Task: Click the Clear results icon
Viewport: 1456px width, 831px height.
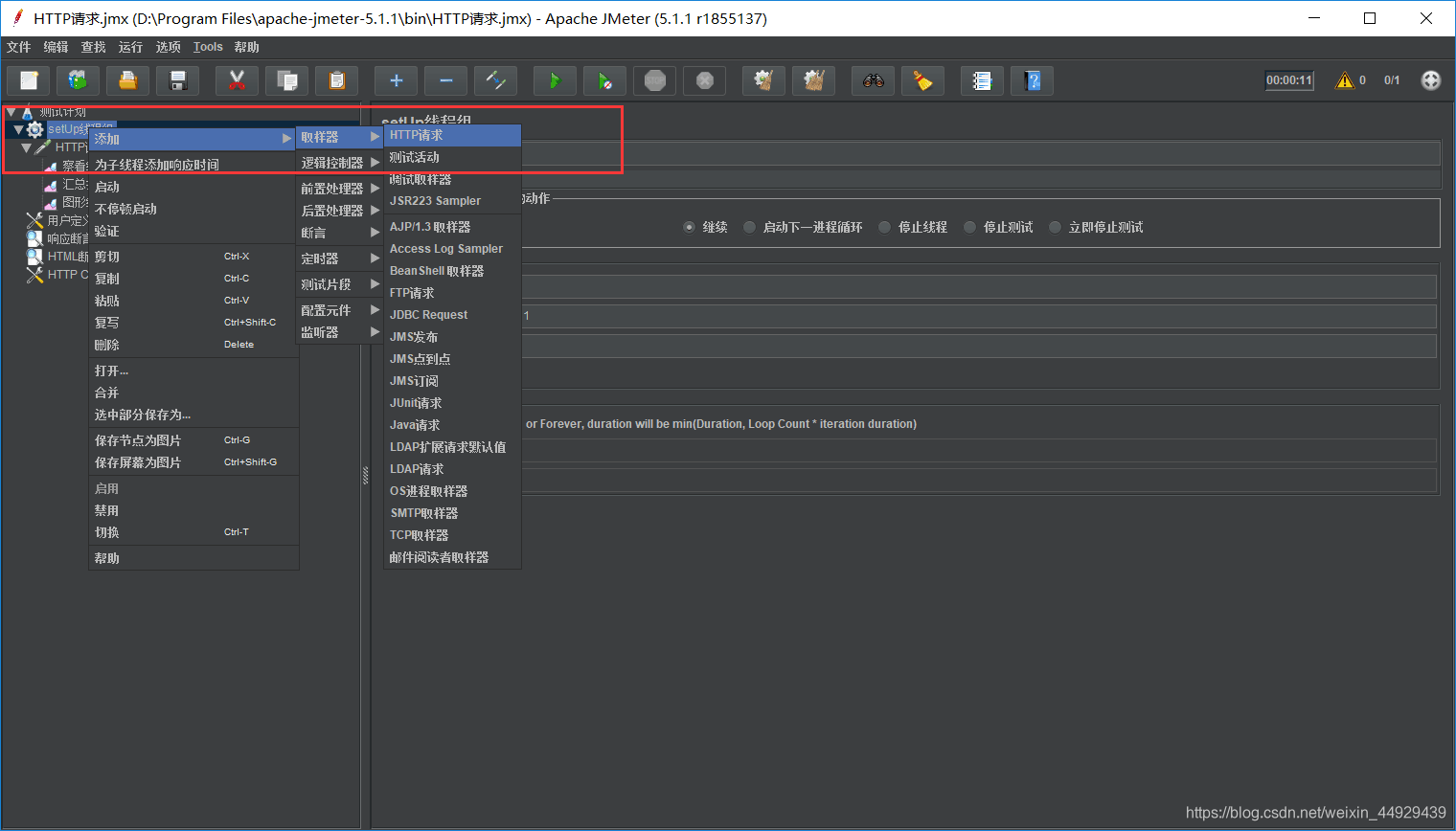Action: (764, 80)
